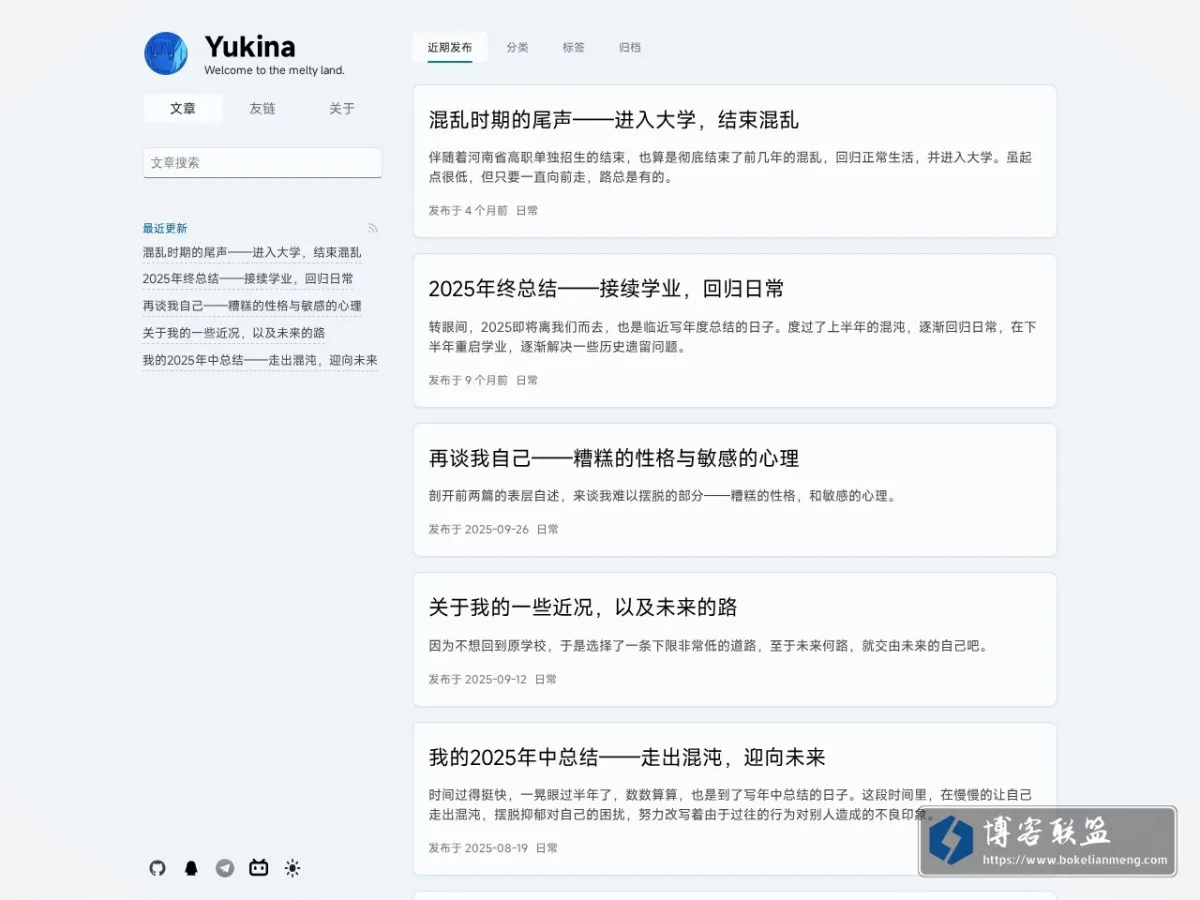The height and width of the screenshot is (900, 1200).
Task: Click excerpt beginning 伴随着河南省高职单独招生的结束
Action: [730, 167]
